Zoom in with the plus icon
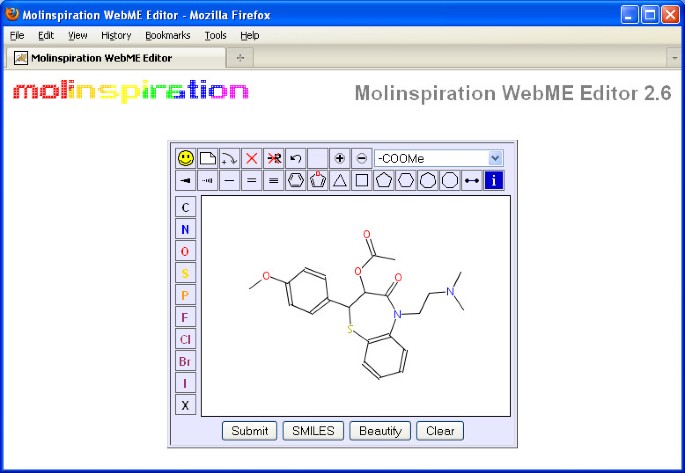 click(339, 158)
